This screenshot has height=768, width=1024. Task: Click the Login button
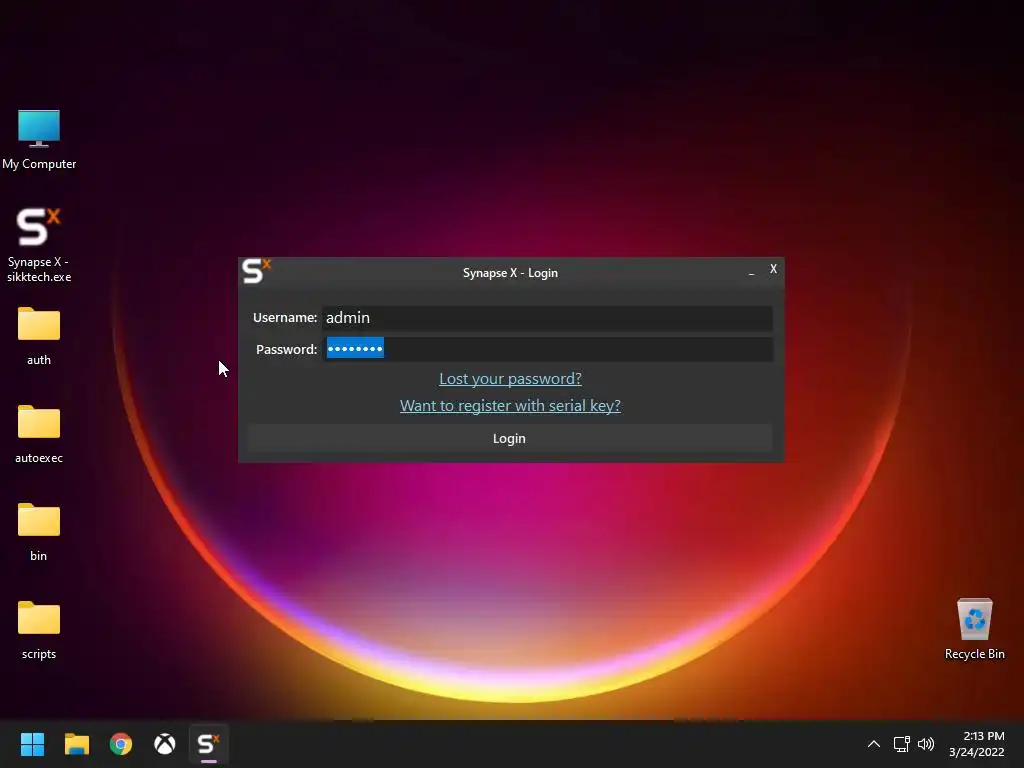[x=510, y=438]
